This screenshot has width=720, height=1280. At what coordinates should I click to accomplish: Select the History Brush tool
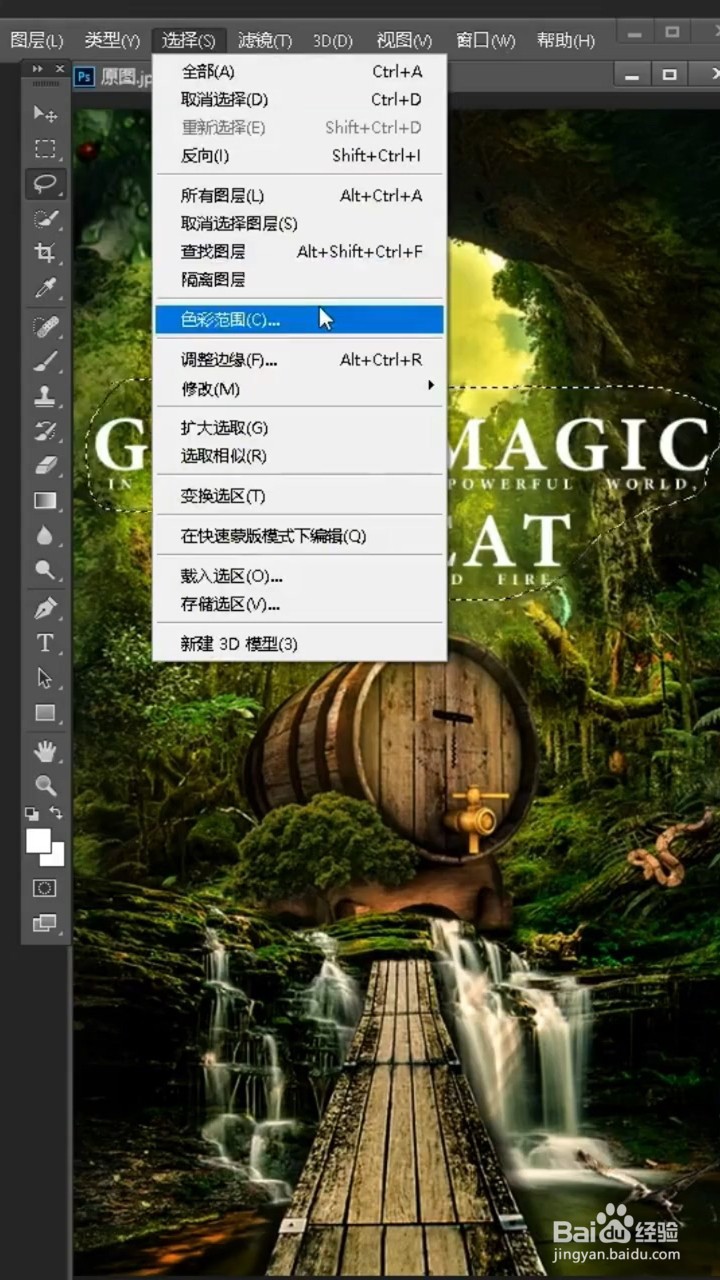45,431
